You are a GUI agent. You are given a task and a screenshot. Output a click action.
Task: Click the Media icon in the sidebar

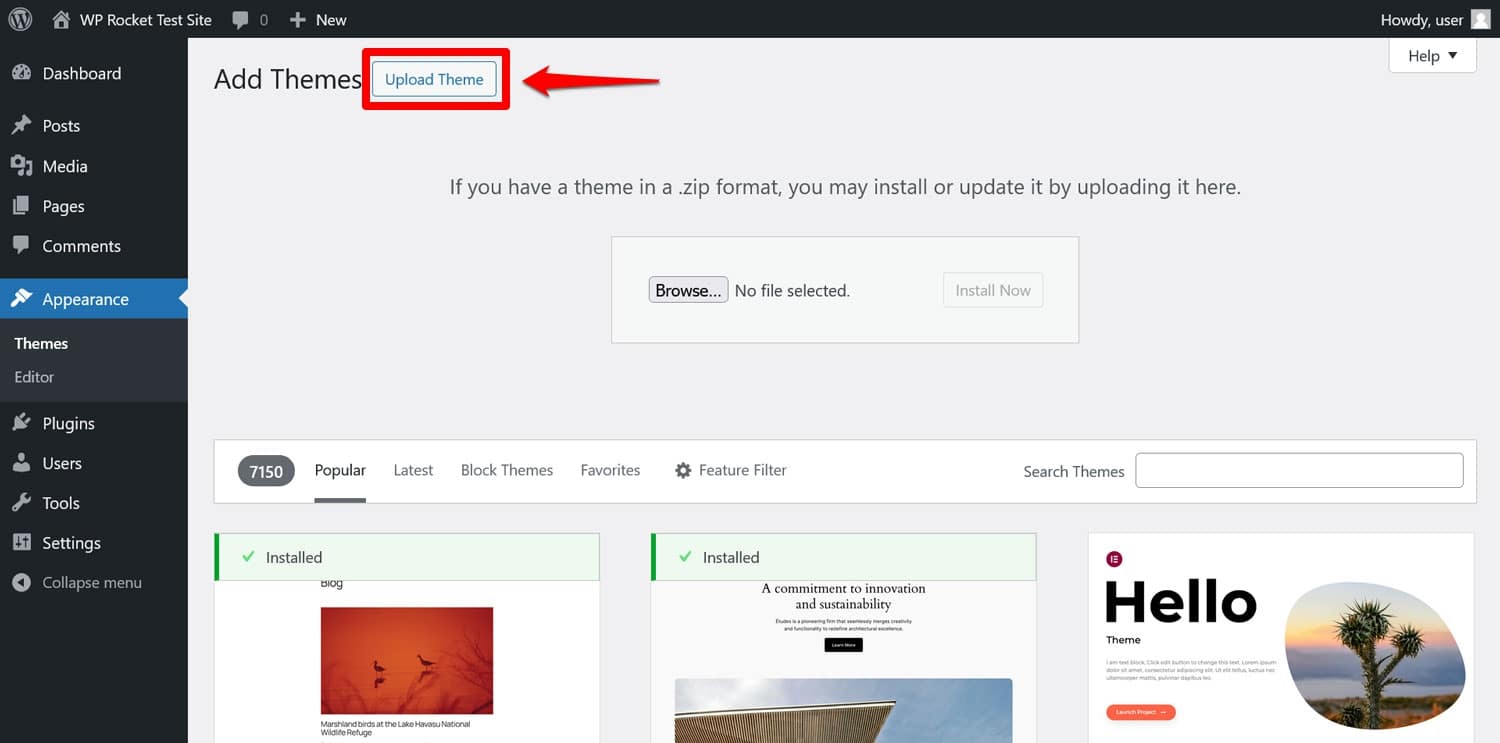(21, 166)
